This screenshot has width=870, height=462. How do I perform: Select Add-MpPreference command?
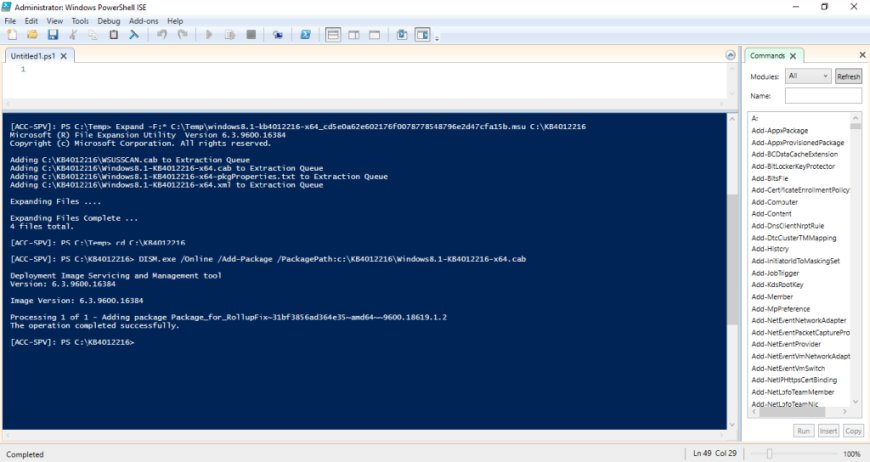pos(781,309)
